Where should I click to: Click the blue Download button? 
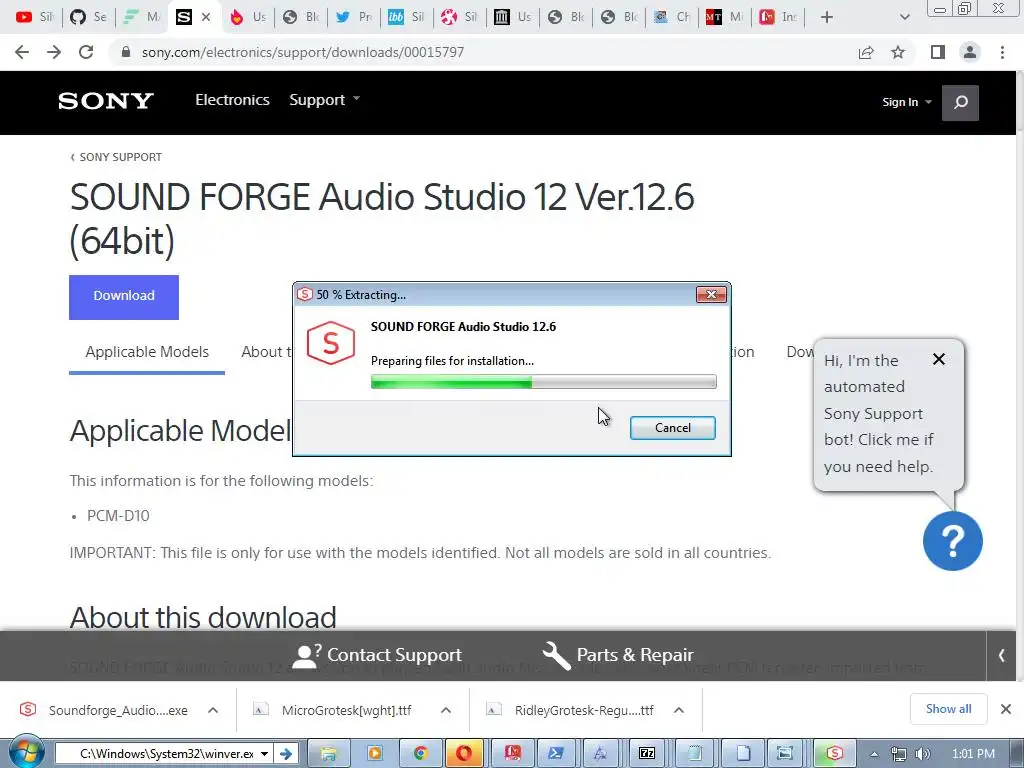click(x=123, y=296)
